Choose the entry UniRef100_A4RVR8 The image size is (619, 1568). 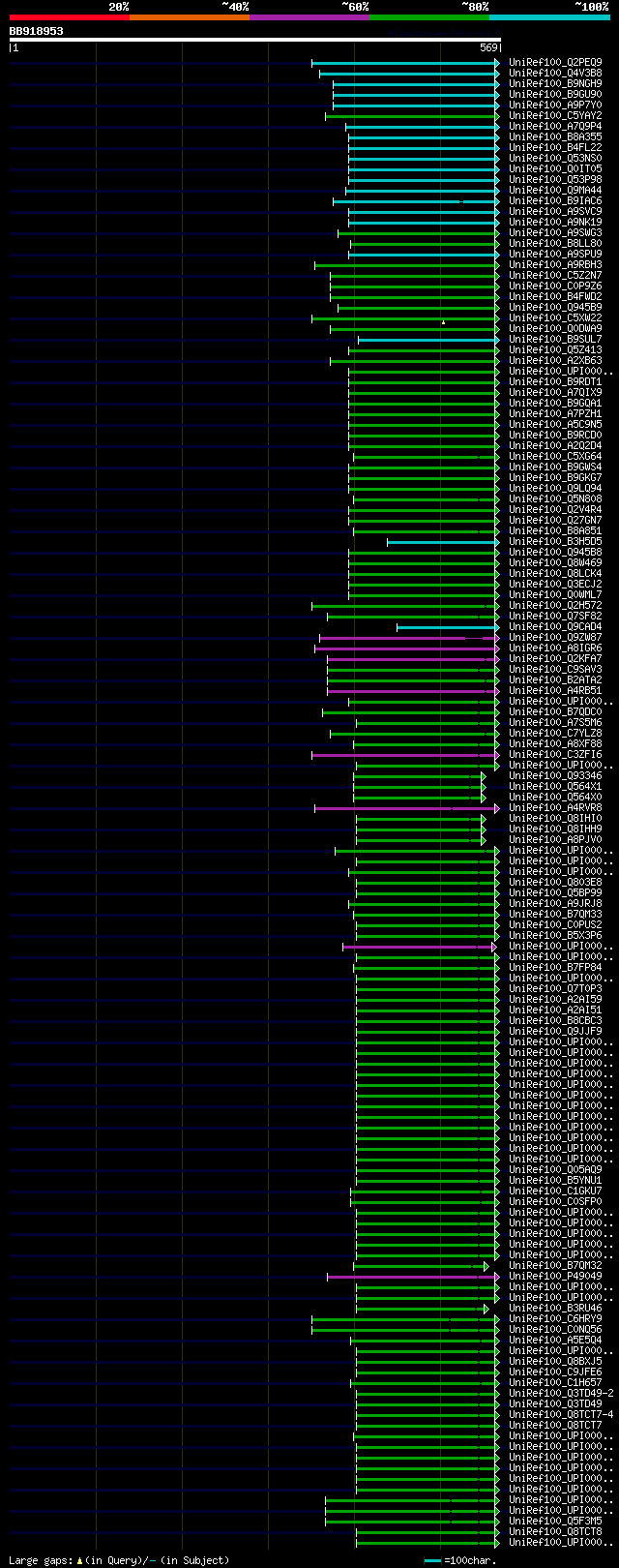coord(555,807)
